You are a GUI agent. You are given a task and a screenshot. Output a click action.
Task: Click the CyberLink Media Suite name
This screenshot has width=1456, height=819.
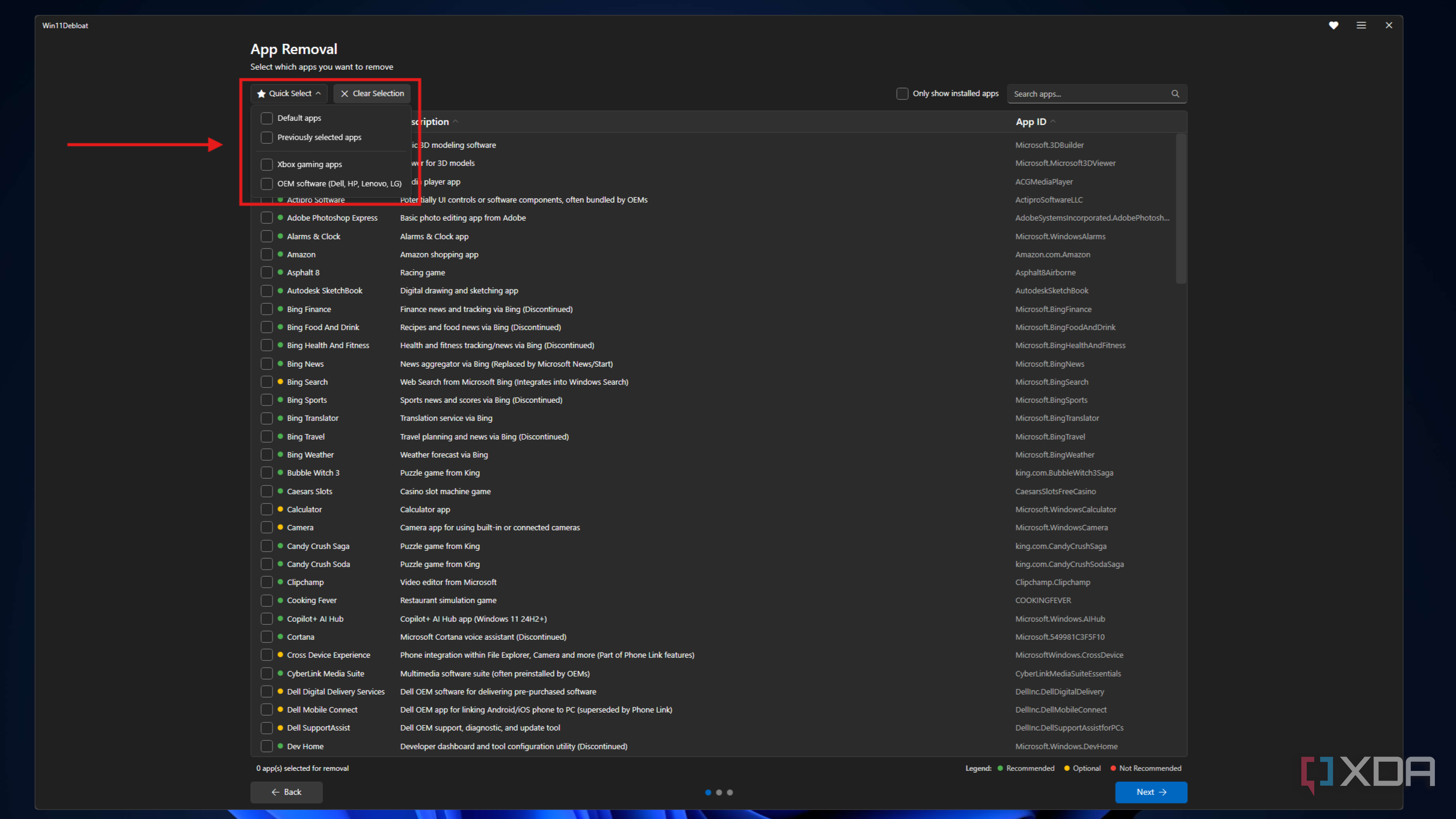tap(325, 673)
